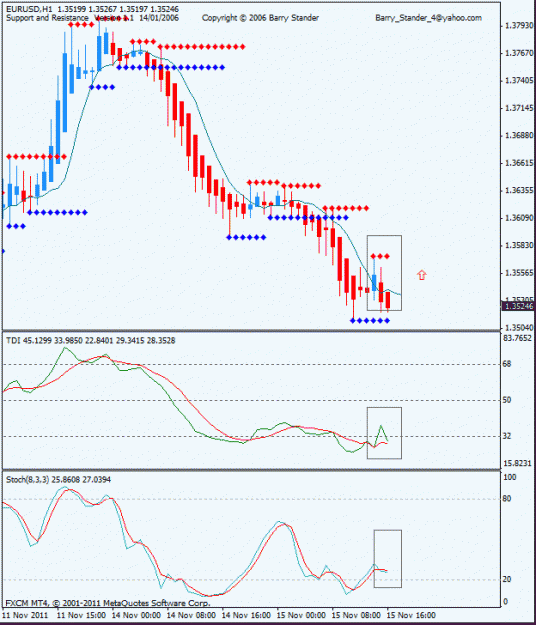Click the Stochastic level 80 label
This screenshot has height=625, width=536.
[507, 499]
